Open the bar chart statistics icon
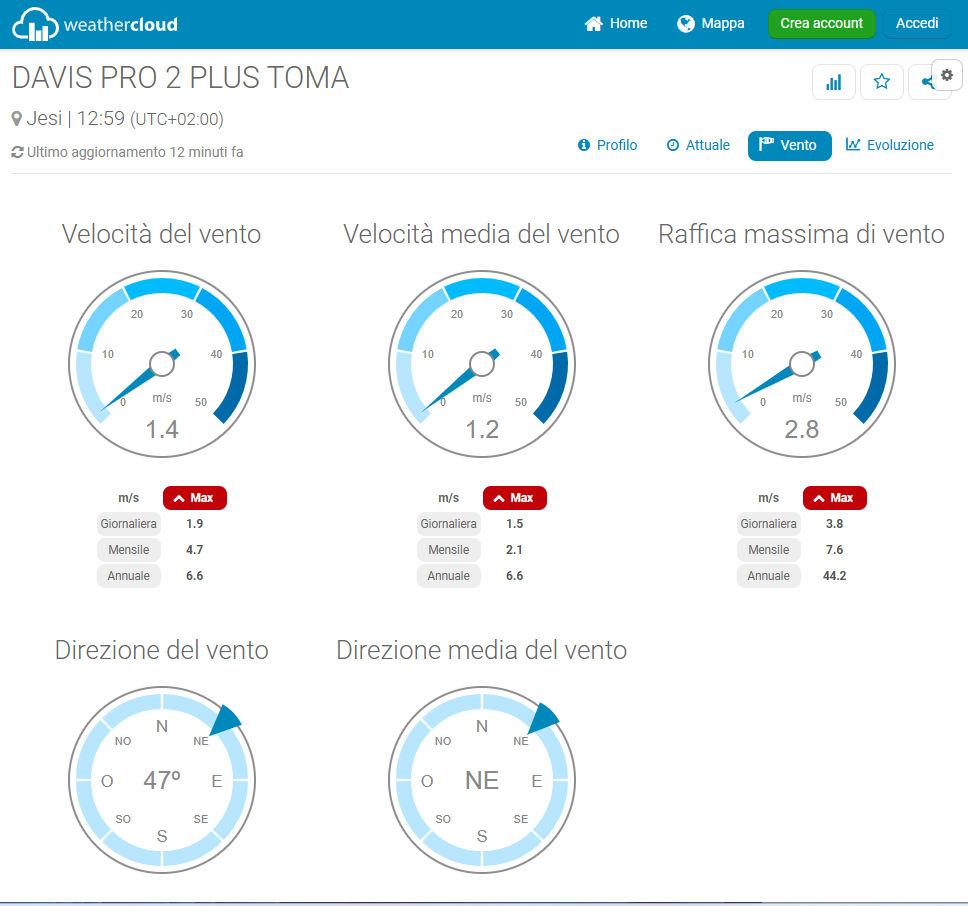The width and height of the screenshot is (968, 906). pos(833,82)
